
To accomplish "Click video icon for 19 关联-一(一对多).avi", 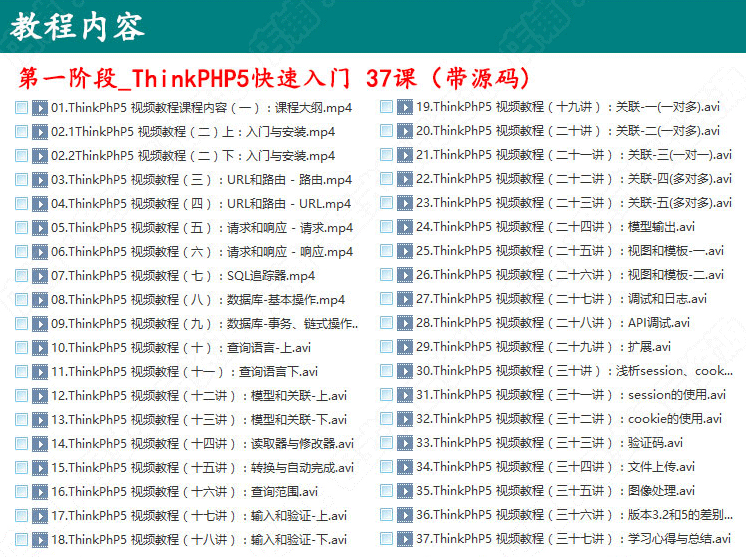I will coord(405,107).
